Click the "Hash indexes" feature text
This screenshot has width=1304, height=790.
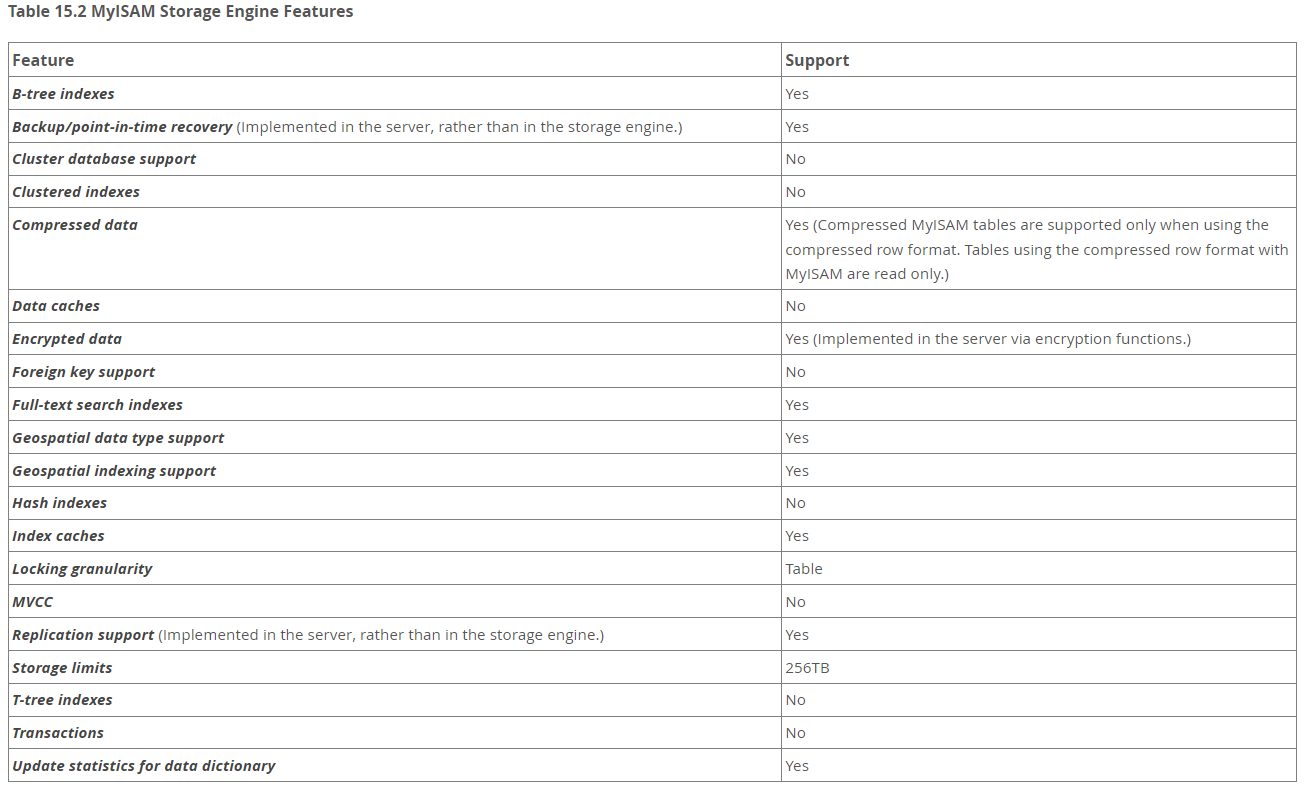click(x=59, y=503)
